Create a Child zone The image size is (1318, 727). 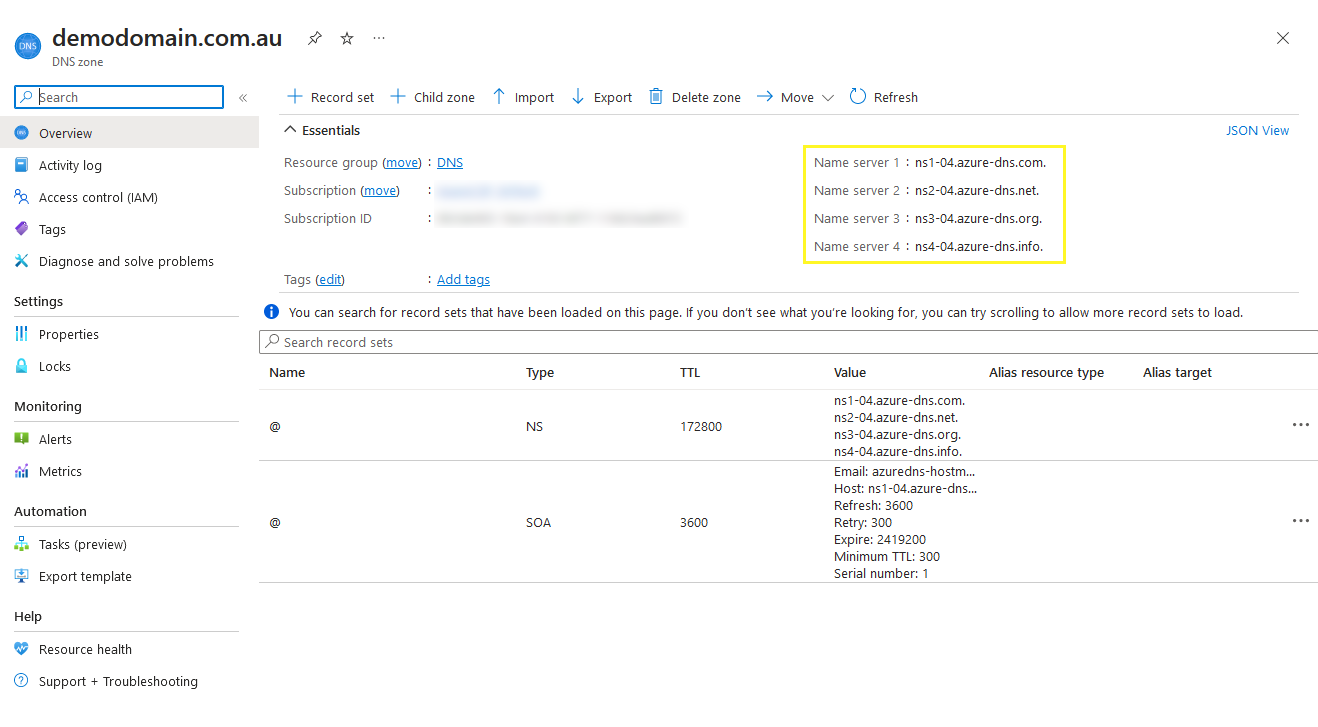coord(432,97)
